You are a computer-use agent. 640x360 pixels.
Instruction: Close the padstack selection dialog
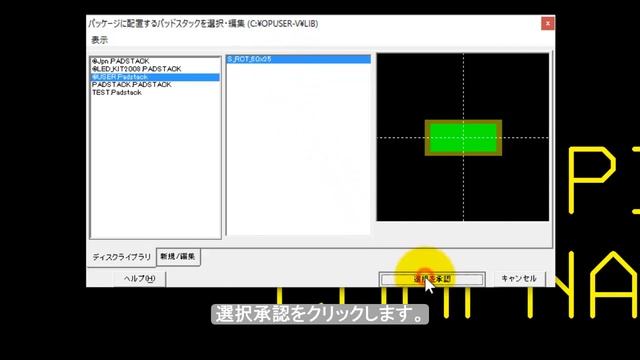tap(547, 24)
